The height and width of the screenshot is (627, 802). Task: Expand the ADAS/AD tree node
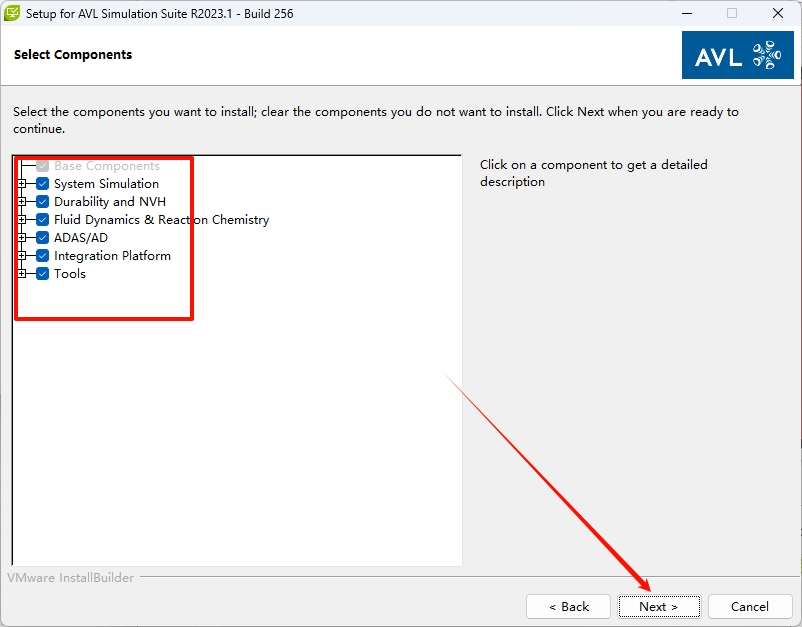22,238
